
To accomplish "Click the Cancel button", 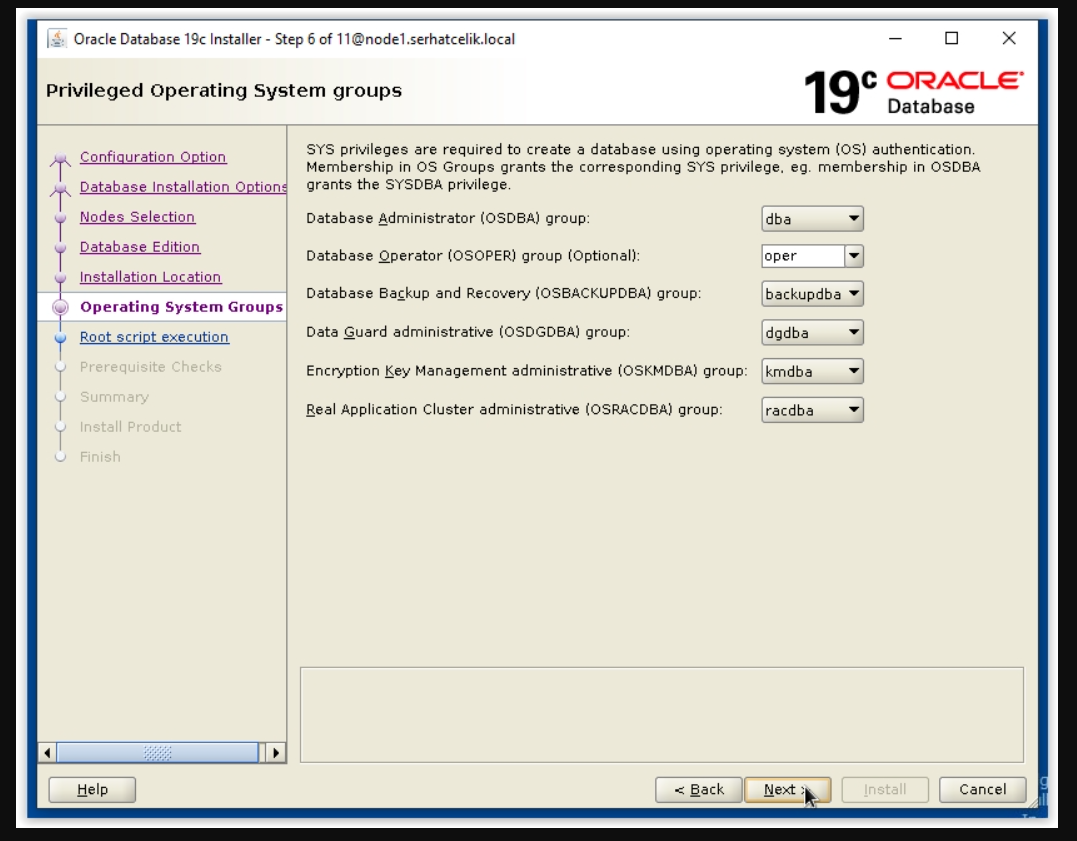I will click(982, 789).
